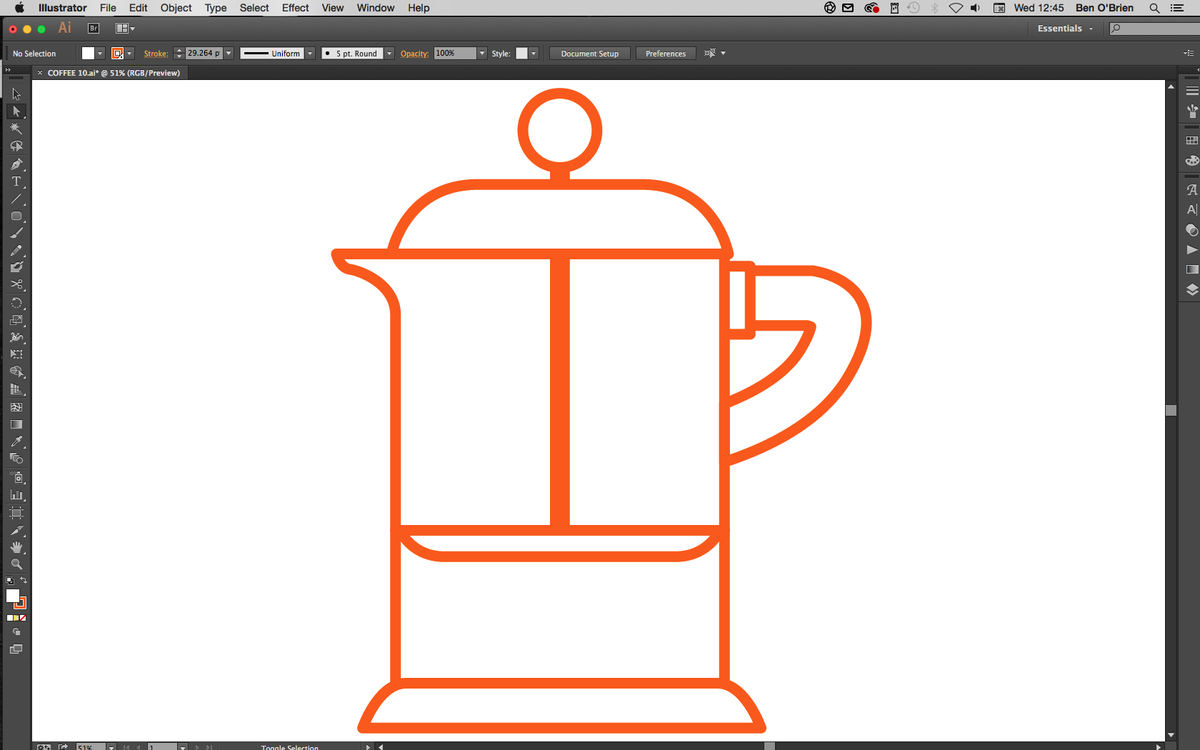Screen dimensions: 1200x750
Task: Open the stroke weight dropdown
Action: tap(227, 53)
